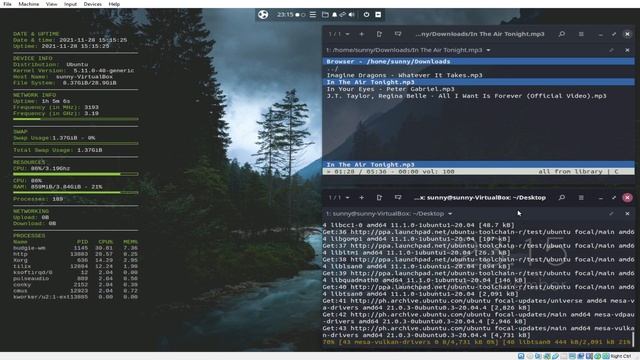The width and height of the screenshot is (640, 360).
Task: Expand the In The Air Tonight.mp3 pane title dropdown
Action: coord(488,50)
